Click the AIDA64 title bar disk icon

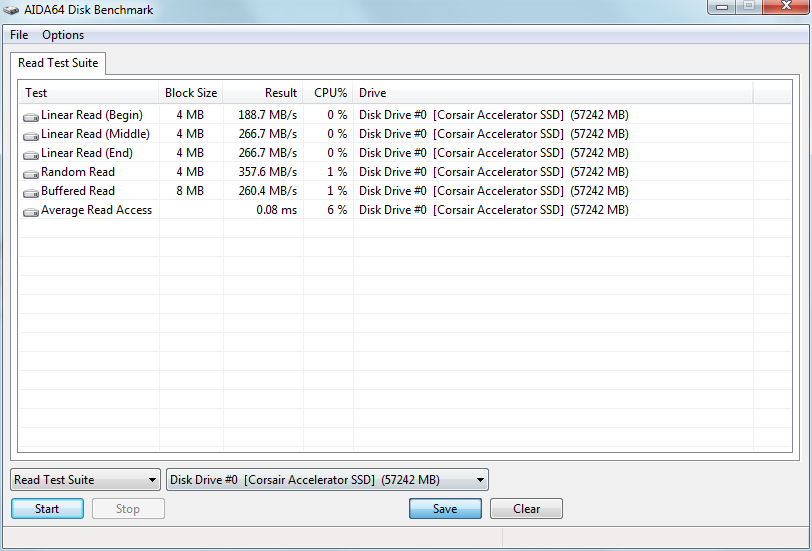point(11,10)
